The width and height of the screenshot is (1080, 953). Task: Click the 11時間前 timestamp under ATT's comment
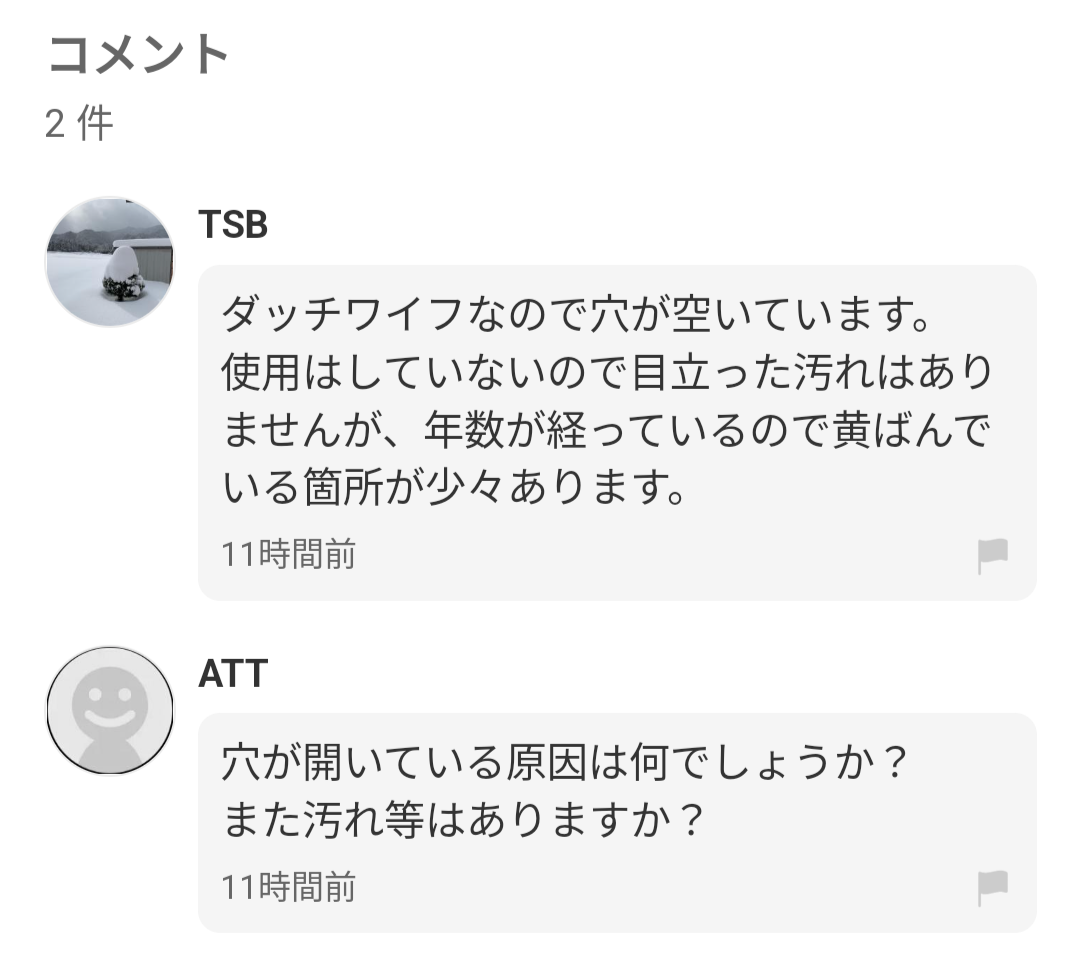click(289, 887)
